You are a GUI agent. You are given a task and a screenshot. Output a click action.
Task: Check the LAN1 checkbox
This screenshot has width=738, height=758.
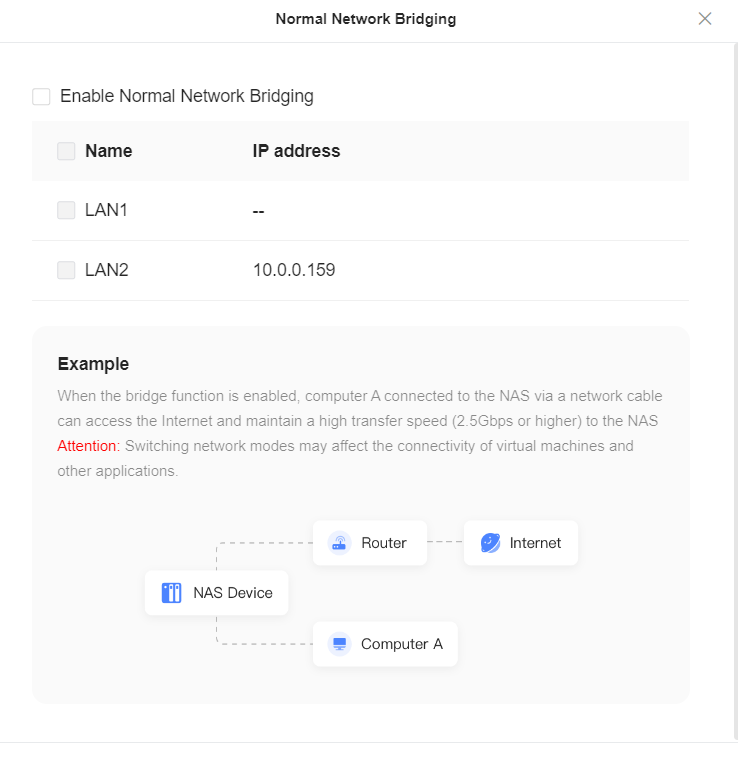66,210
